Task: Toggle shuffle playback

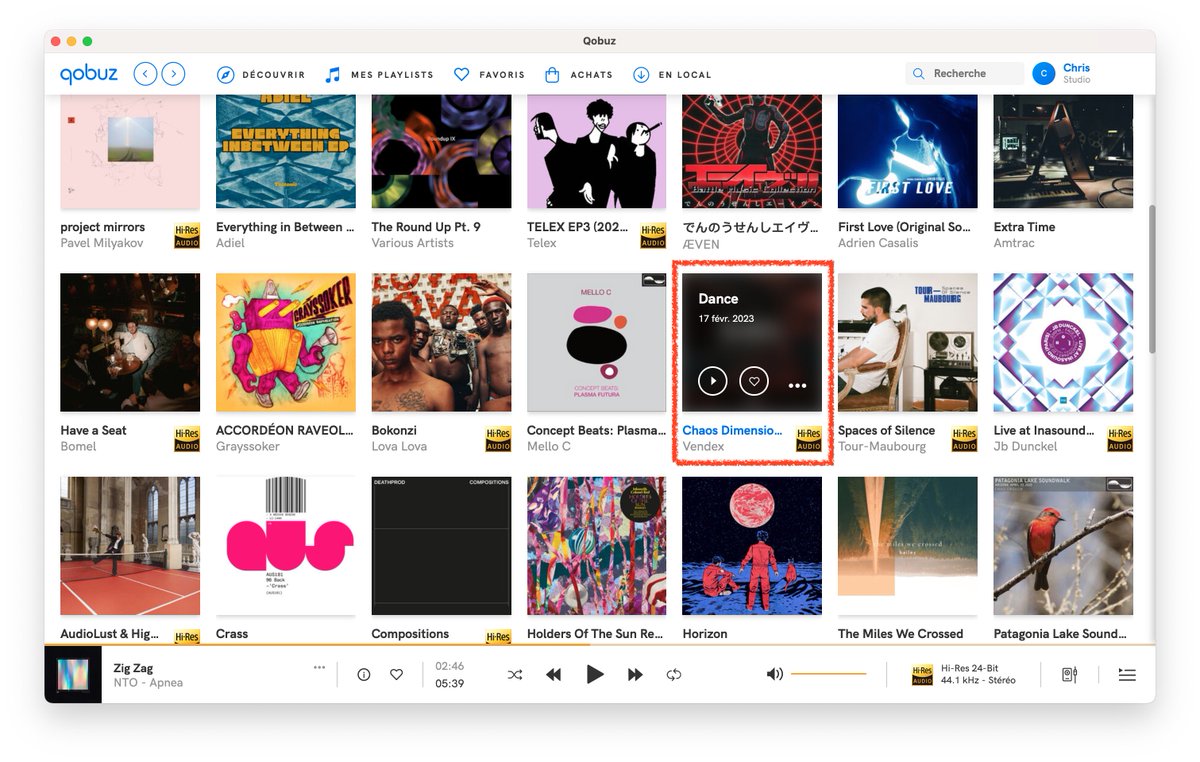Action: coord(514,675)
